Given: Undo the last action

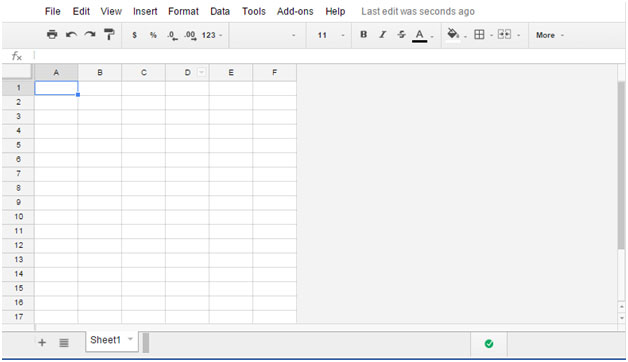Looking at the screenshot, I should click(71, 34).
